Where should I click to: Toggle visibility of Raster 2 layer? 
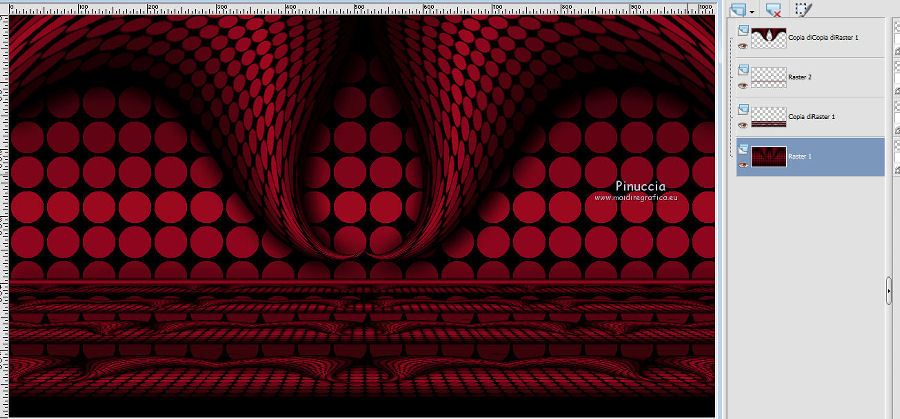point(743,86)
